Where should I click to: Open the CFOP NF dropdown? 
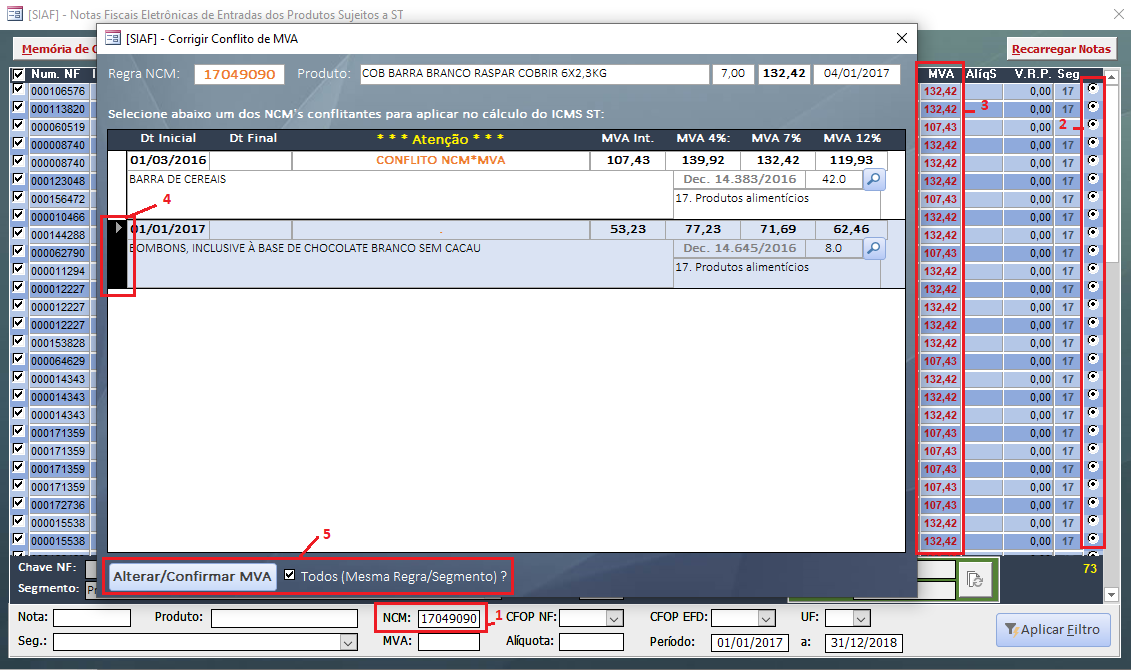(614, 619)
